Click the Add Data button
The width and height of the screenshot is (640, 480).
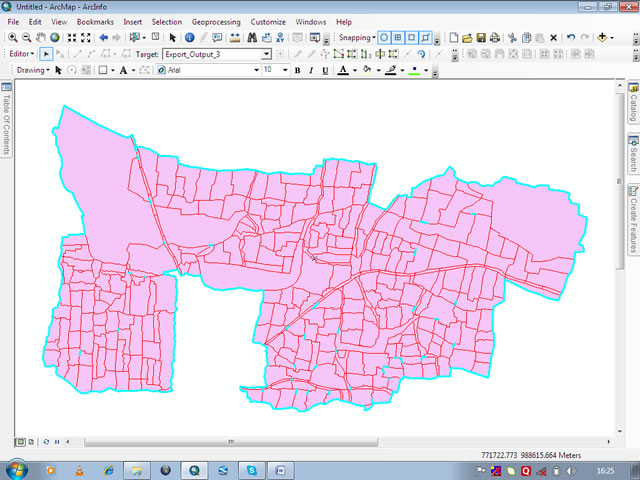tap(601, 38)
